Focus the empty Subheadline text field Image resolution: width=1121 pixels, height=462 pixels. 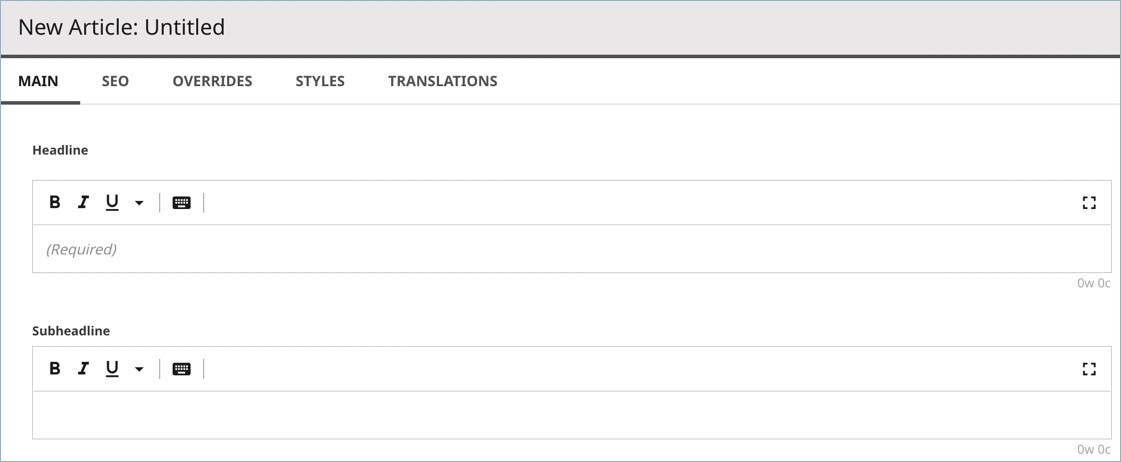[x=572, y=415]
